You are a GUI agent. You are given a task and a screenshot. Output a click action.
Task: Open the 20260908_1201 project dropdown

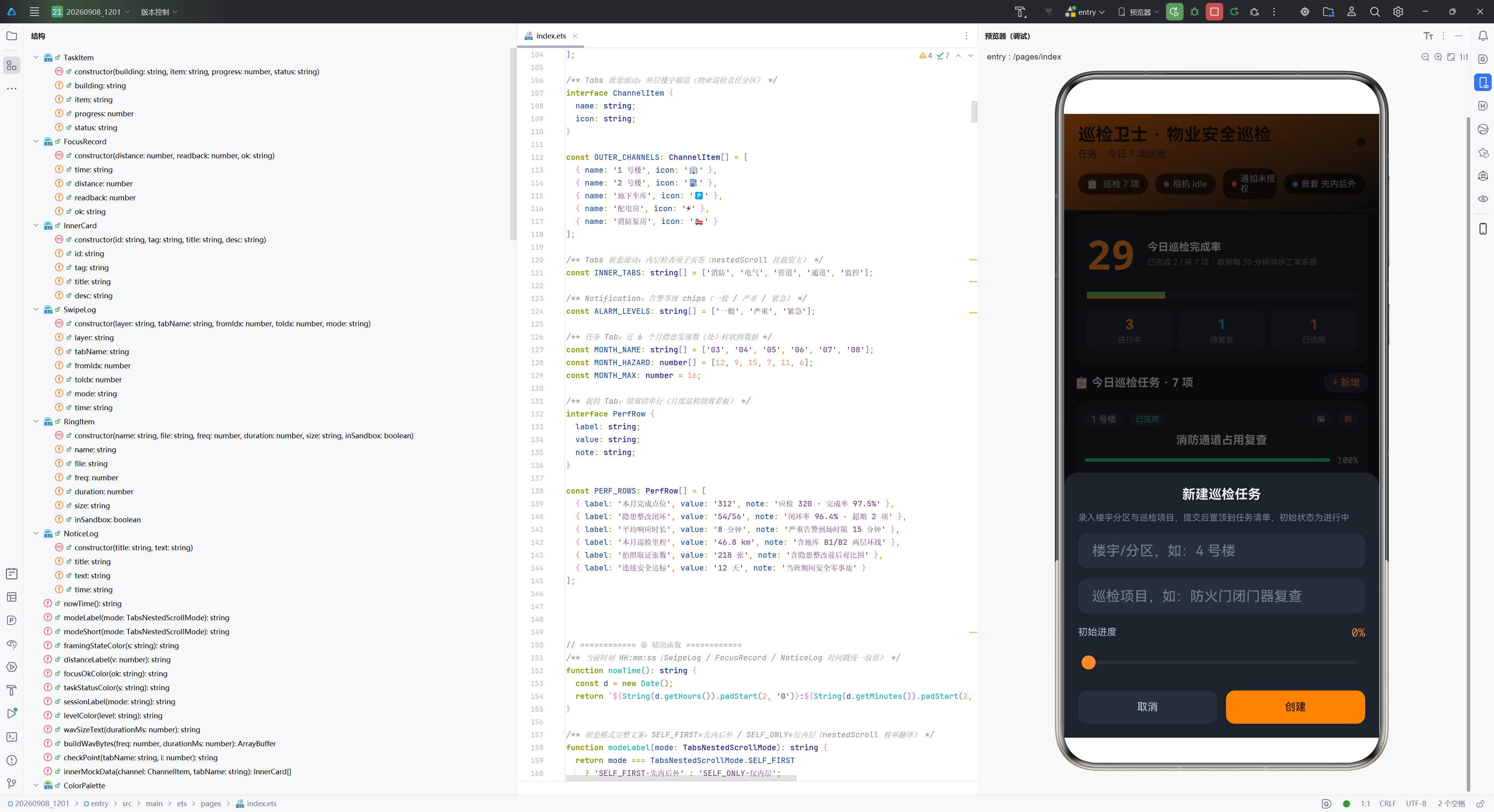[x=91, y=12]
